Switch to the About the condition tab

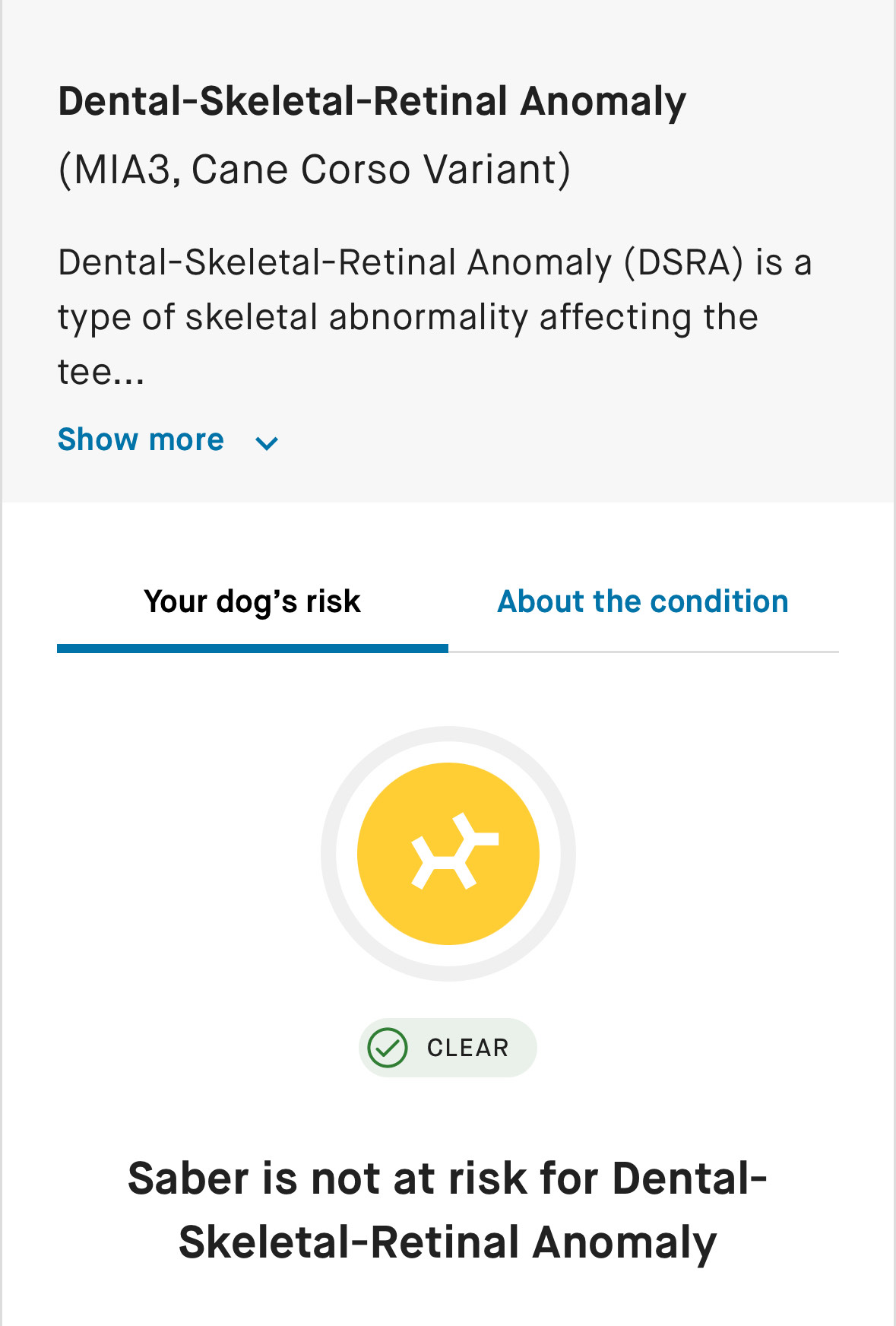click(642, 601)
